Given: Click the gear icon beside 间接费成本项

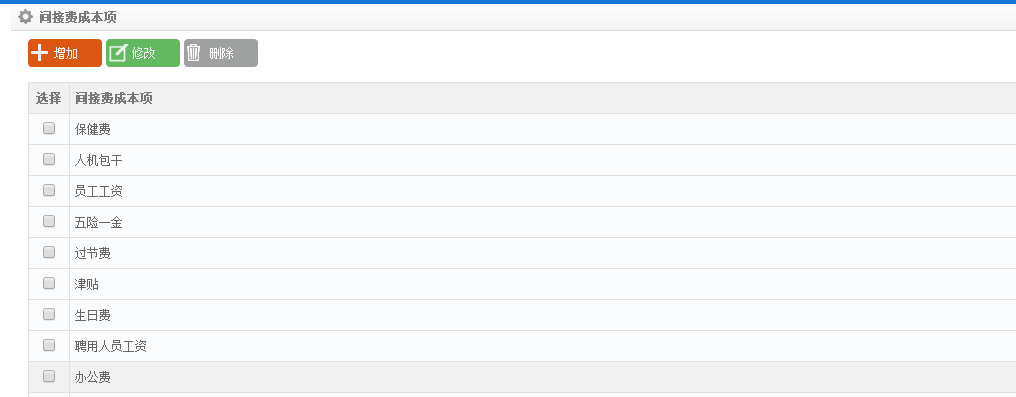Looking at the screenshot, I should click(25, 17).
